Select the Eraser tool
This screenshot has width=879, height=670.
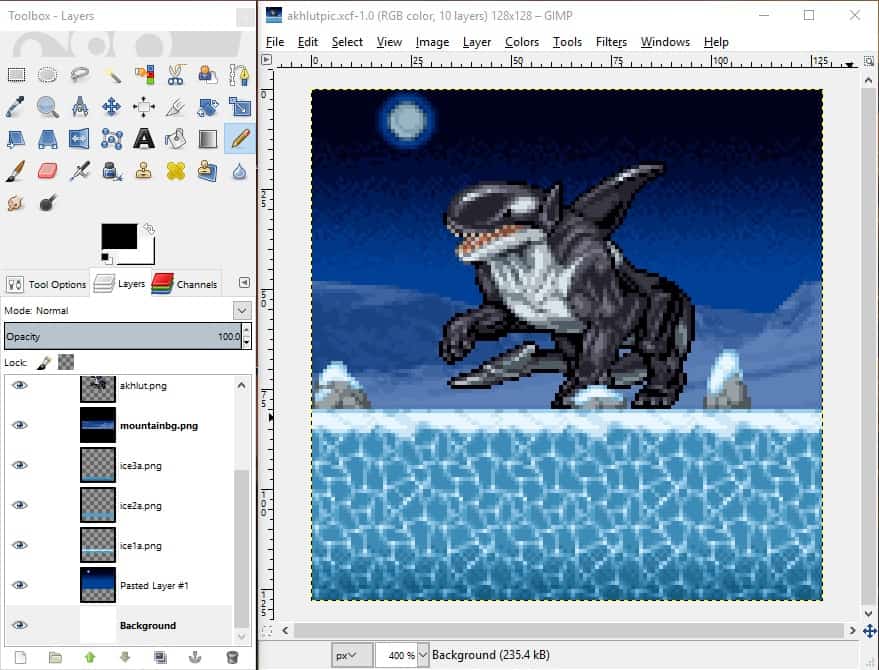pos(47,171)
